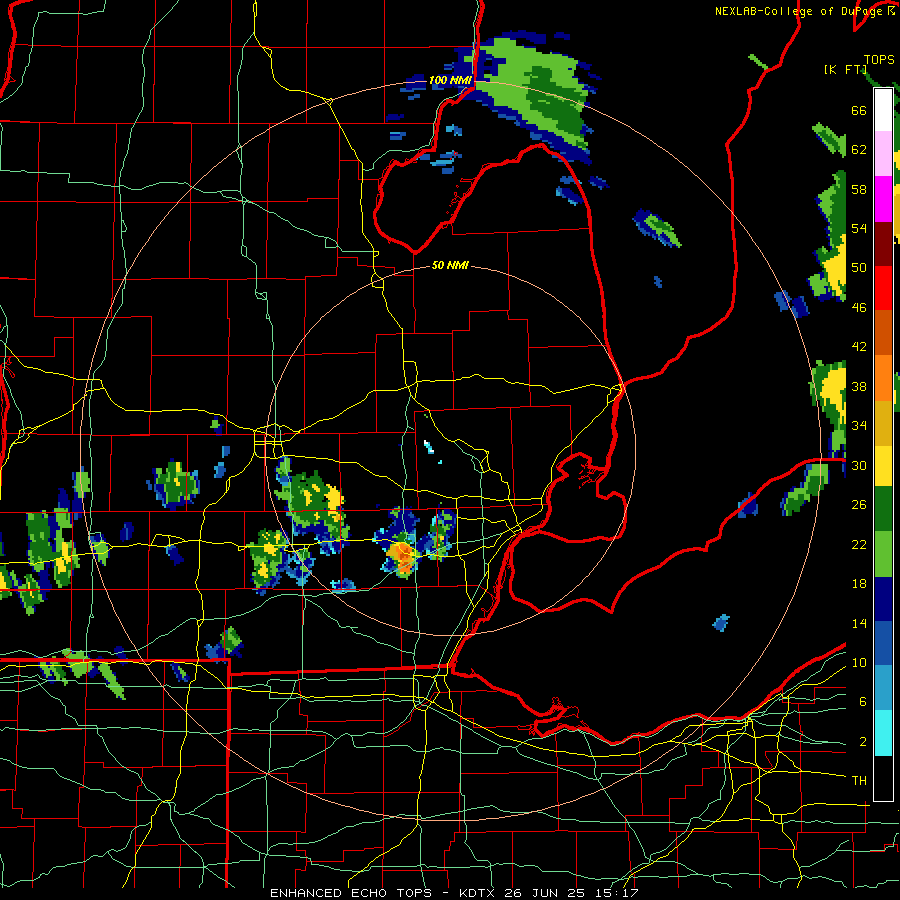The image size is (900, 900).
Task: Click the "TH" legend label
Action: (x=859, y=781)
